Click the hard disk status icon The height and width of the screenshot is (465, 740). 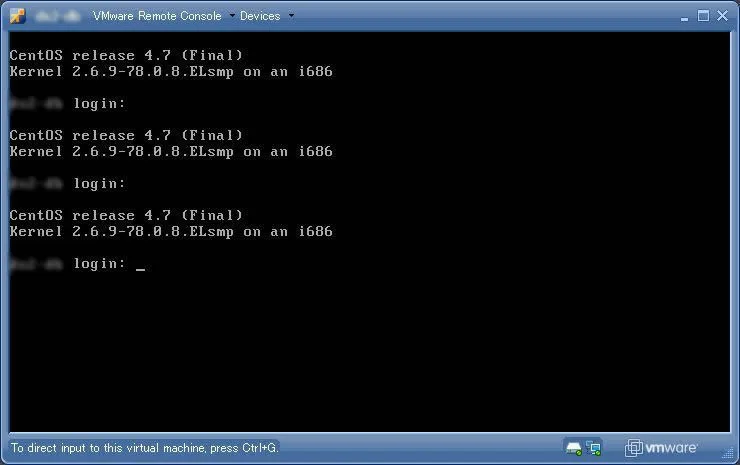click(574, 447)
